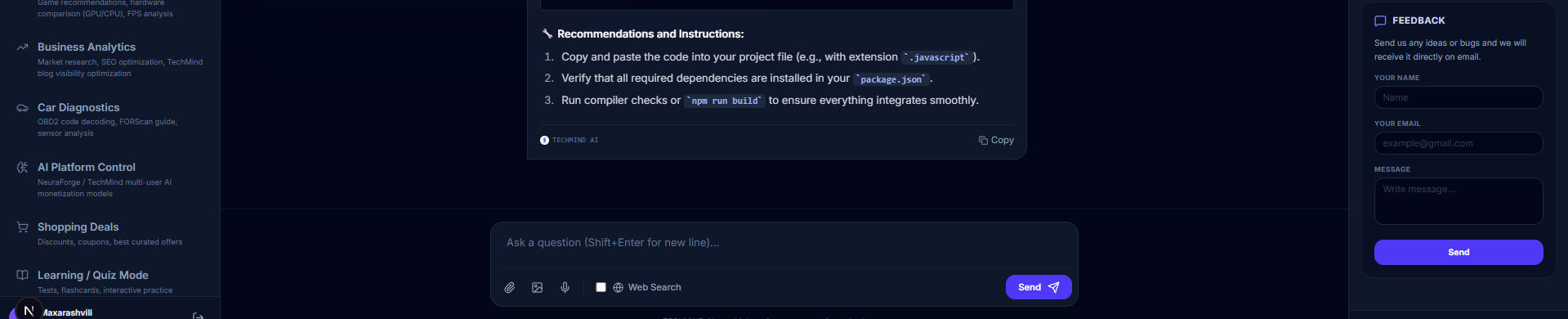1568x319 pixels.
Task: Click the TECHMIND AI label text
Action: [x=575, y=141]
